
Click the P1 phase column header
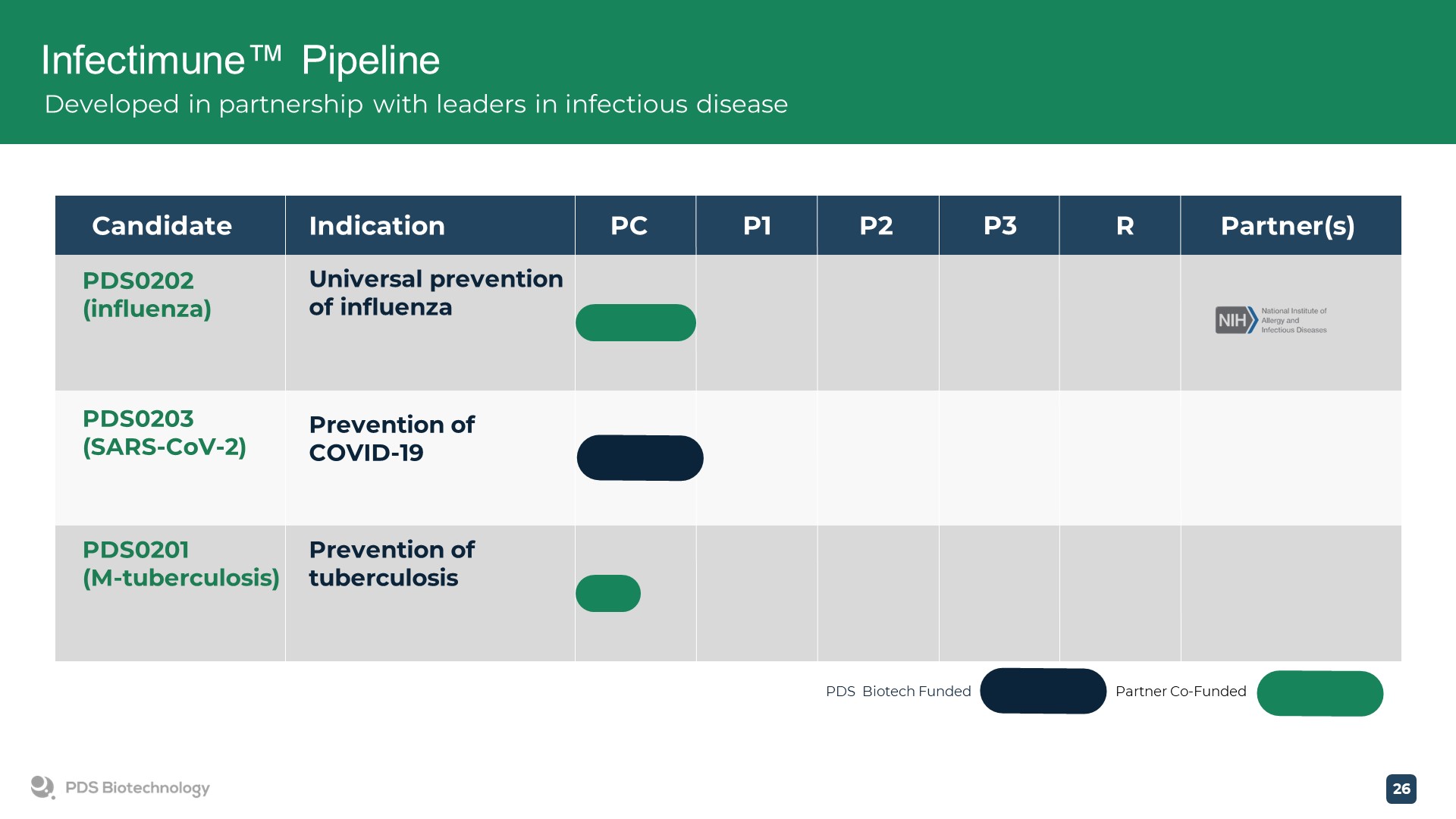[x=757, y=226]
